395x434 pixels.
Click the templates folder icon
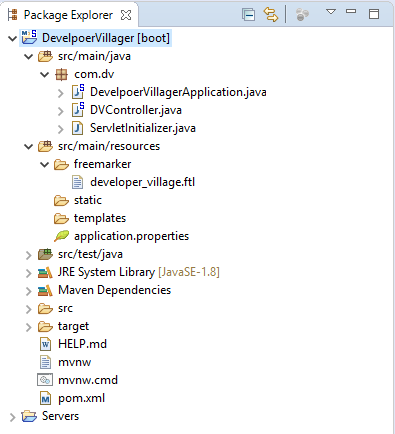tap(61, 218)
